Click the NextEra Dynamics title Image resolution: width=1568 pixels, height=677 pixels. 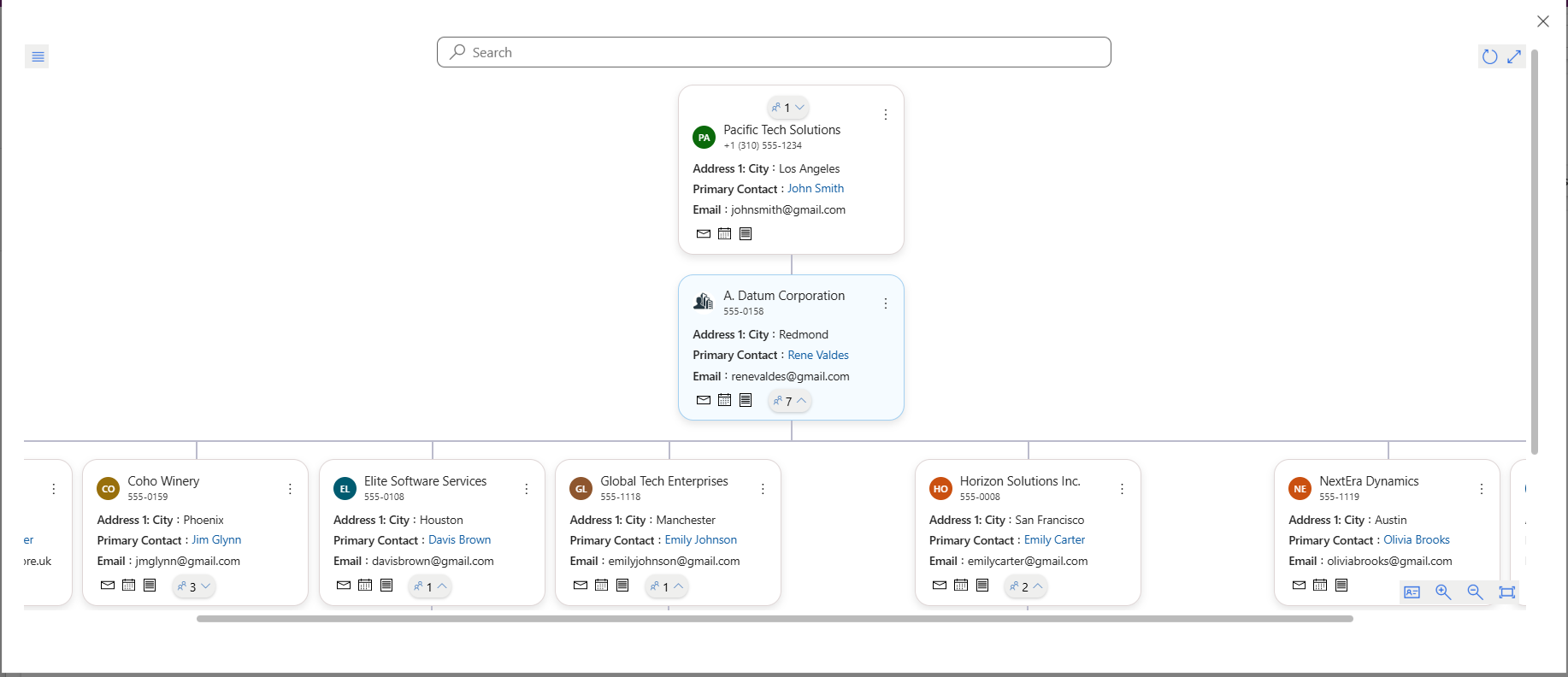(x=1369, y=481)
